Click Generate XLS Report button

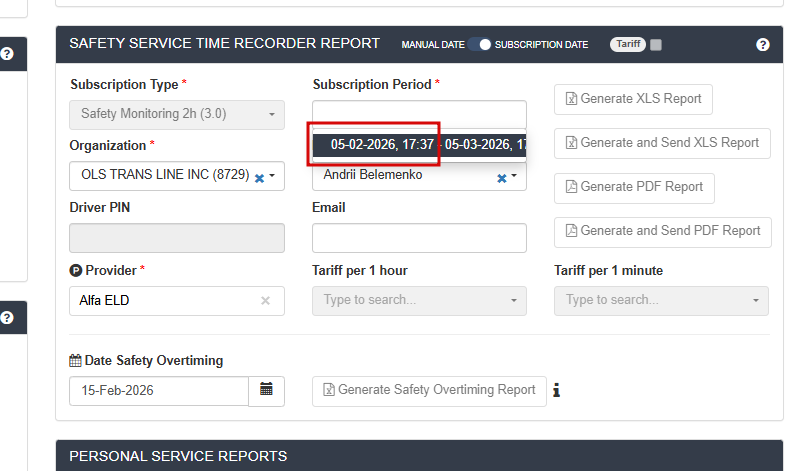[x=633, y=99]
